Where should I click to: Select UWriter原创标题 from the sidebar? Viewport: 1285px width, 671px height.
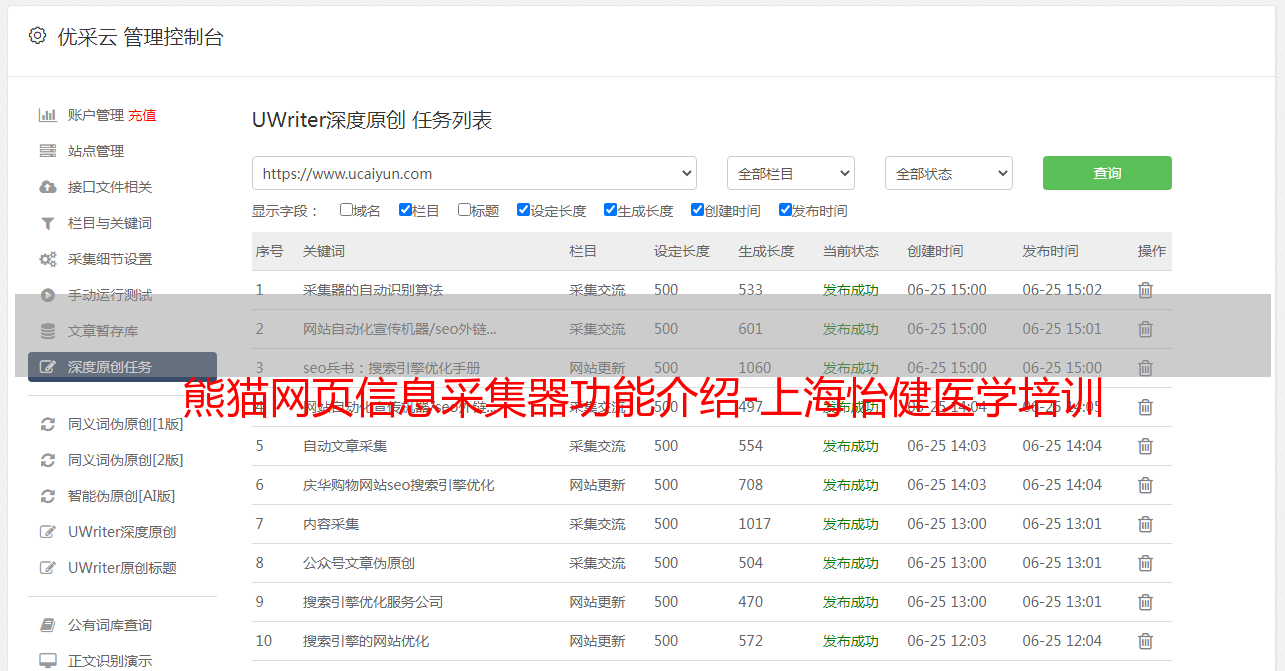tap(122, 568)
